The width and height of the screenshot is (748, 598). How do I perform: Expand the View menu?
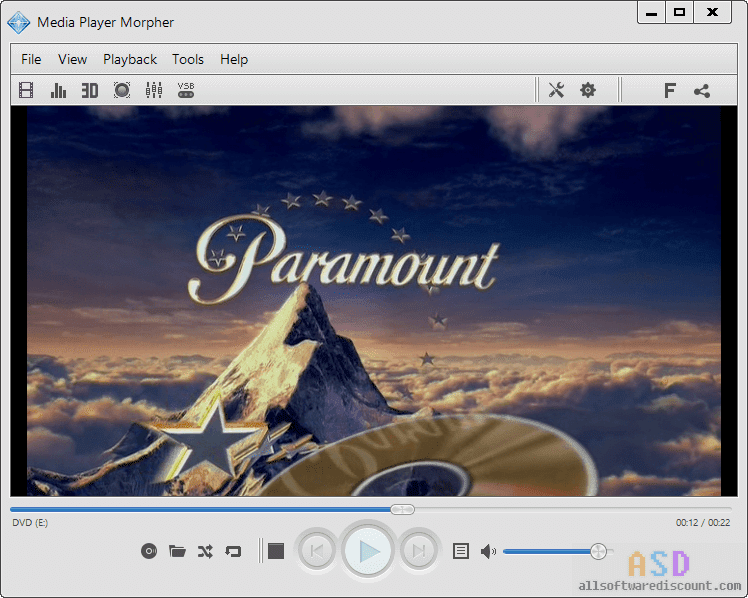tap(72, 59)
